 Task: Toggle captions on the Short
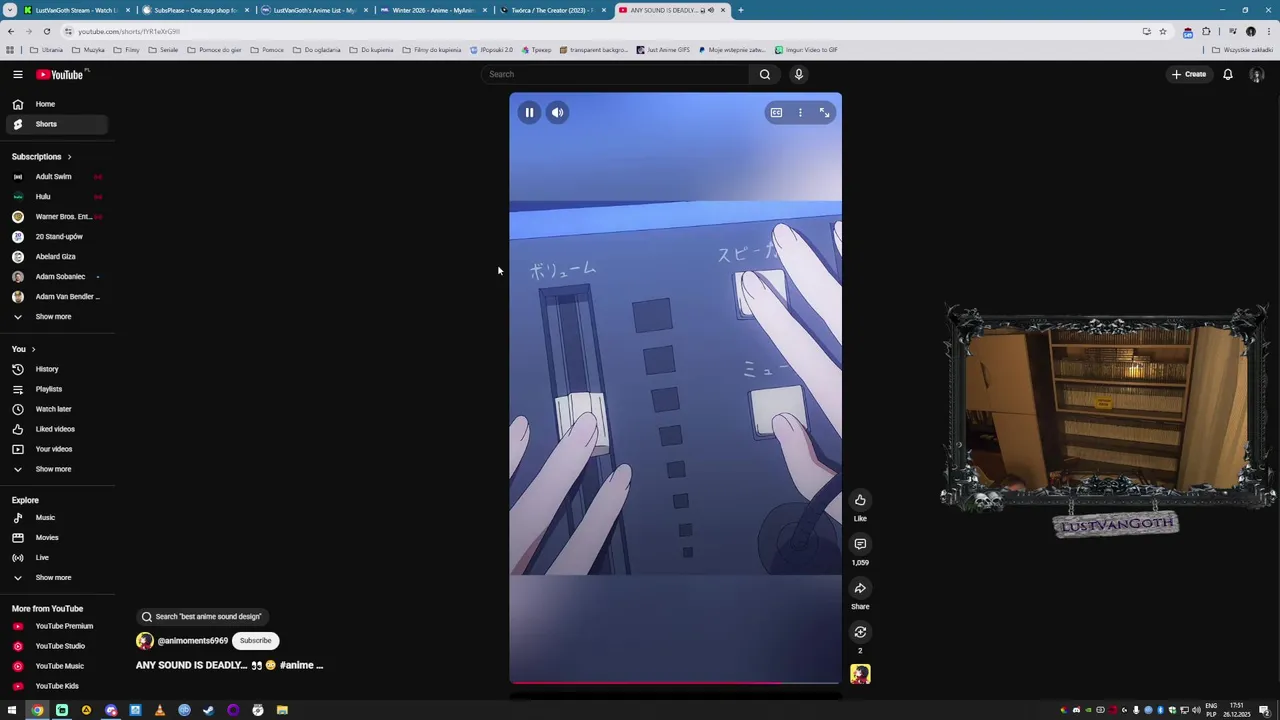pos(776,113)
